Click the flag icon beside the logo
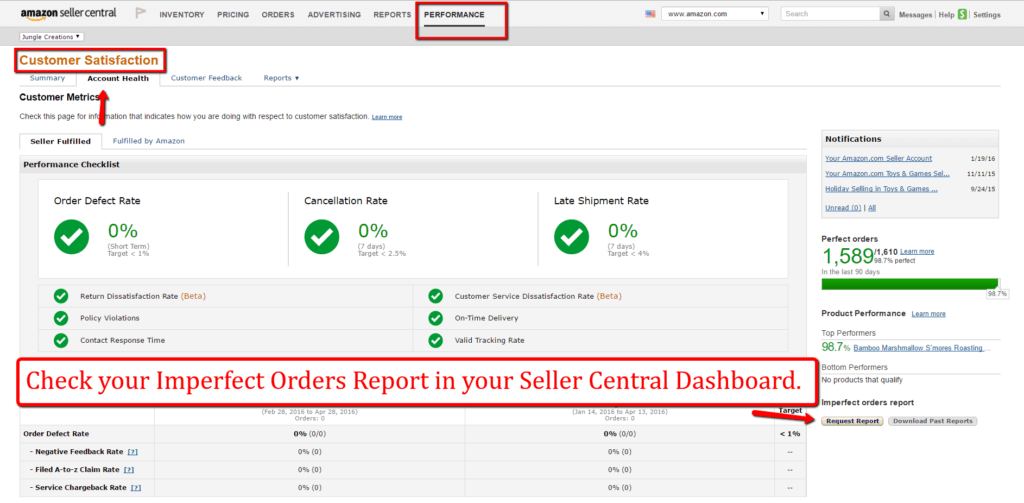Viewport: 1024px width, 503px height. 139,15
